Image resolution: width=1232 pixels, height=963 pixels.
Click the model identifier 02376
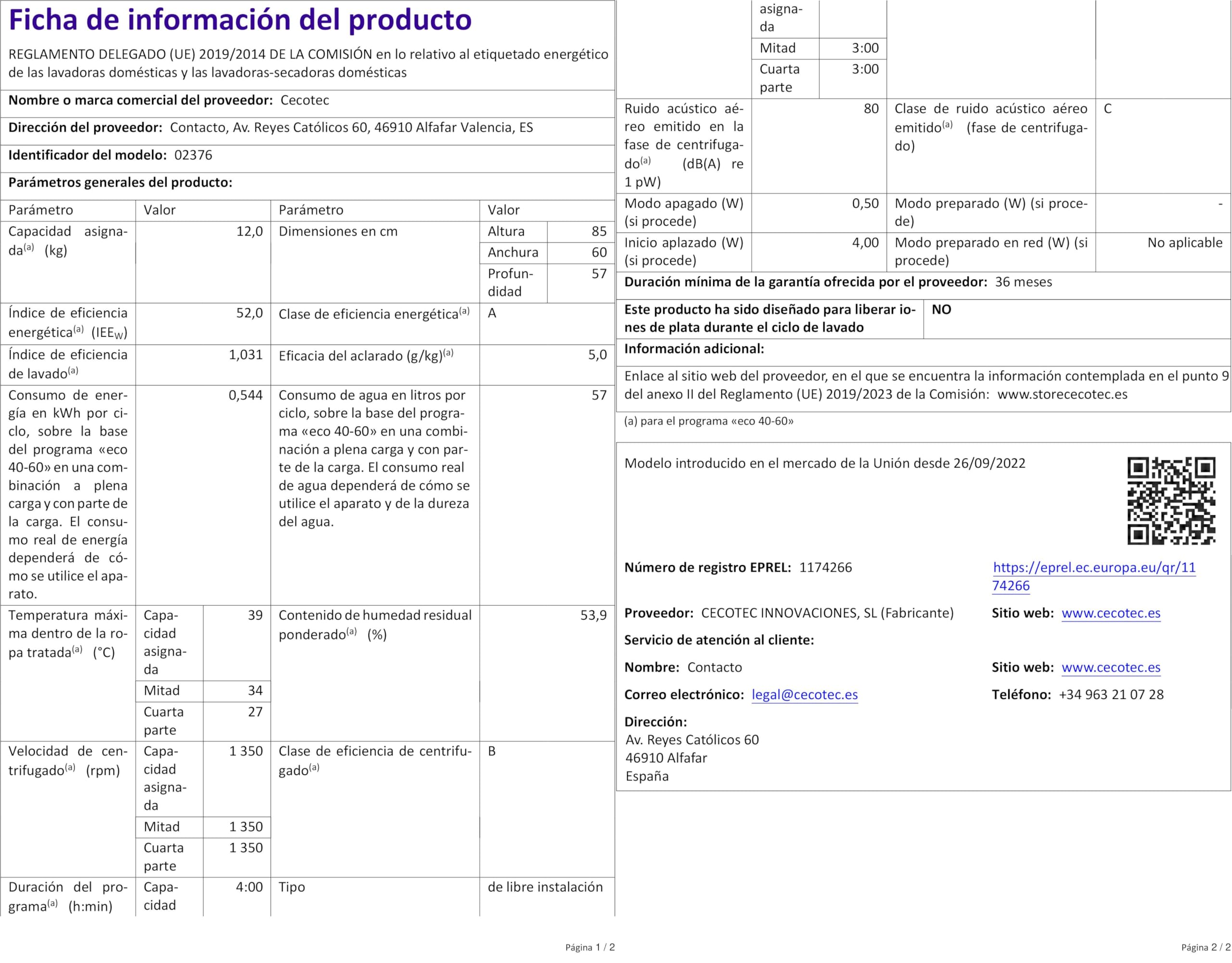click(x=193, y=155)
